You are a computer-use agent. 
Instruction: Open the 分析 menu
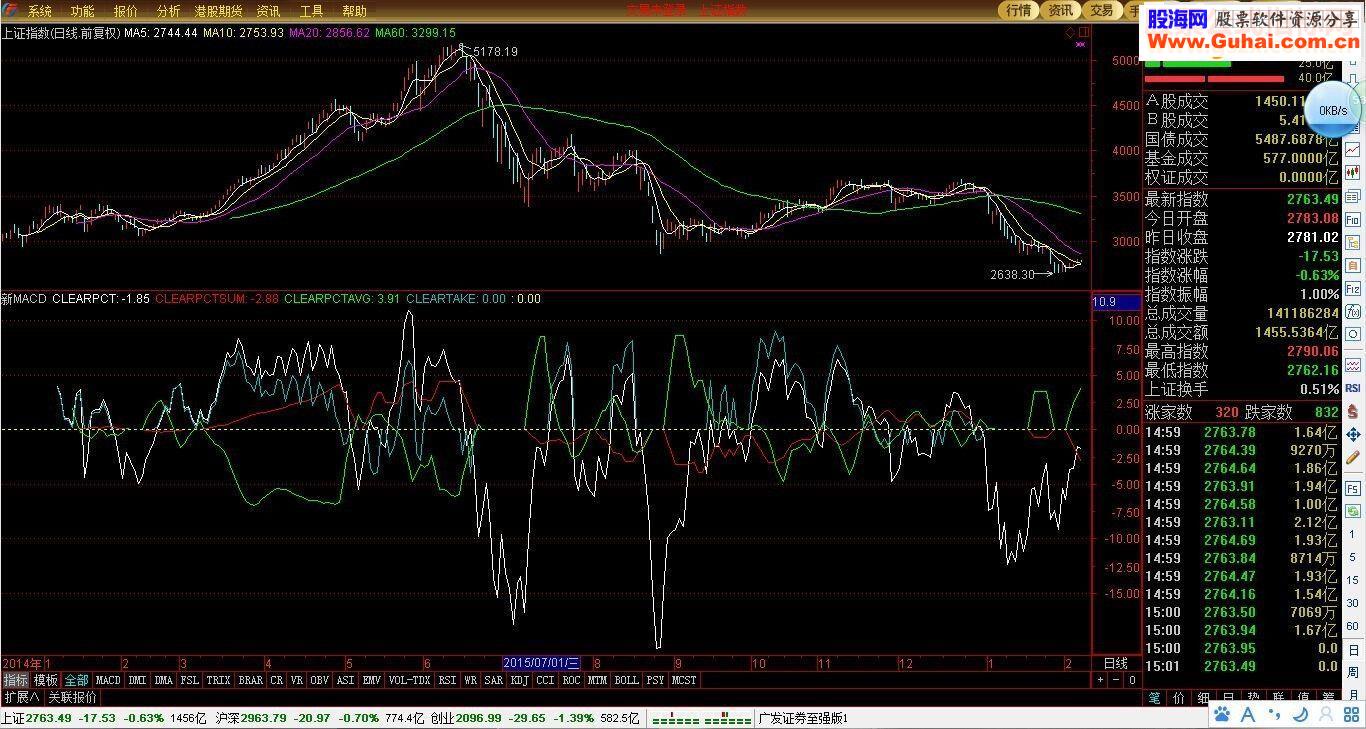(x=169, y=11)
